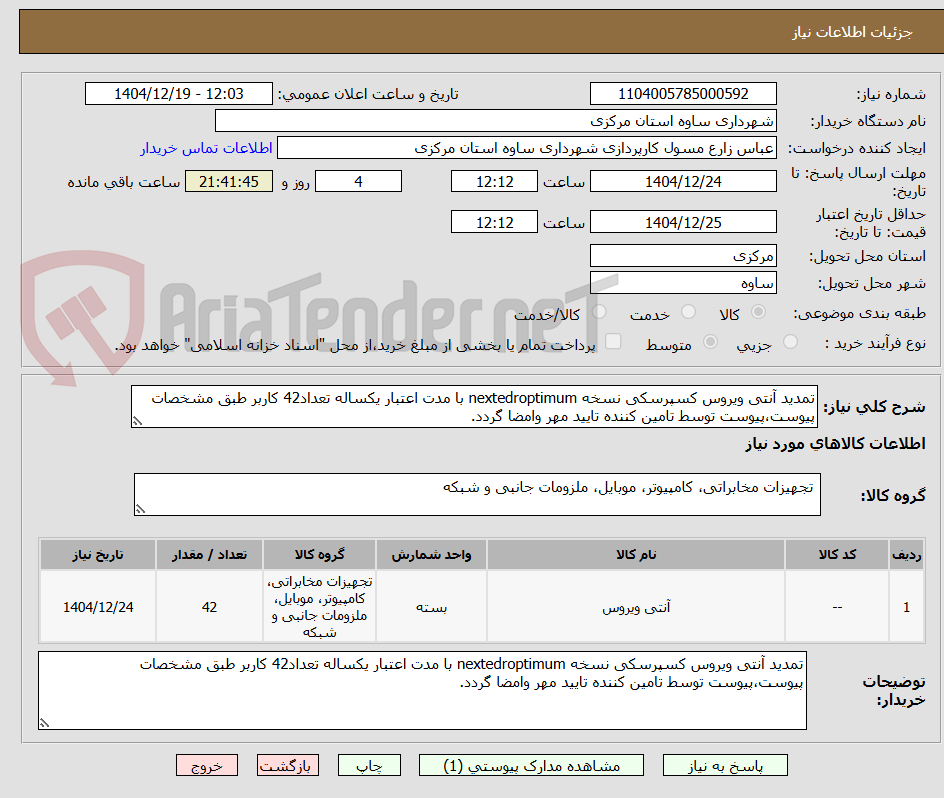Viewport: 944px width, 798px height.
Task: Click the خروج exit button
Action: pos(206,765)
